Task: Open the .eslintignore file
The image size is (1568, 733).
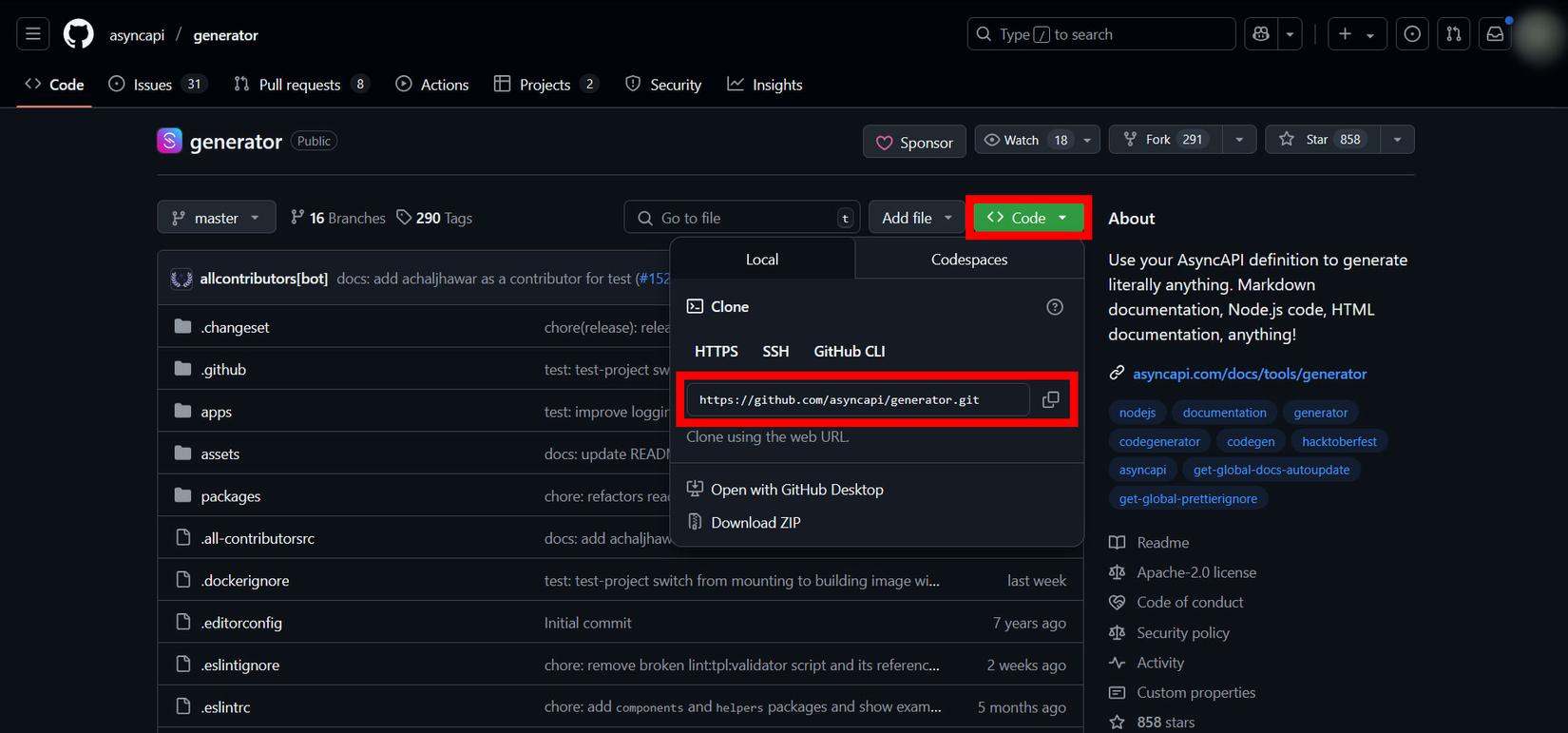Action: point(240,665)
